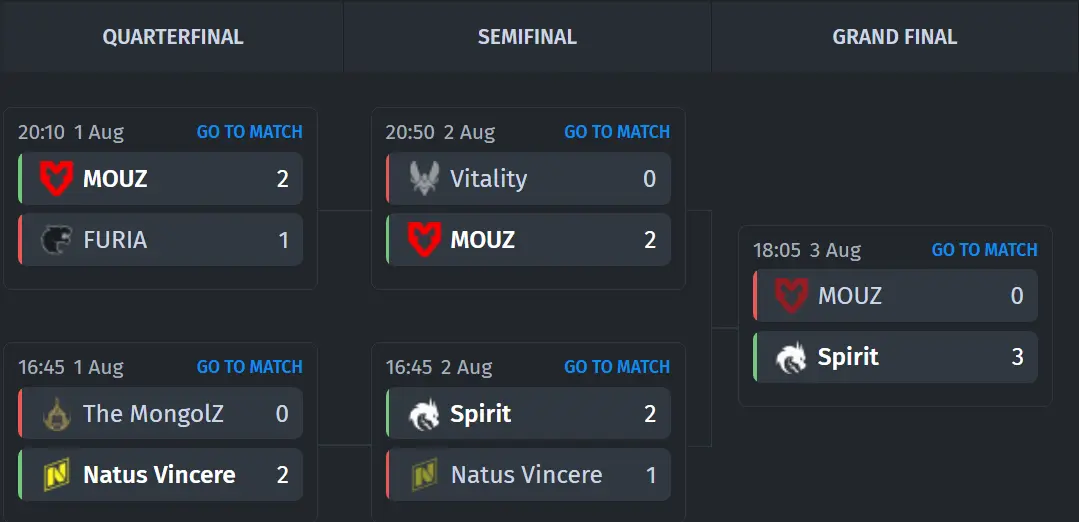Click the Natus Vincere logo in the semifinal

click(x=424, y=475)
